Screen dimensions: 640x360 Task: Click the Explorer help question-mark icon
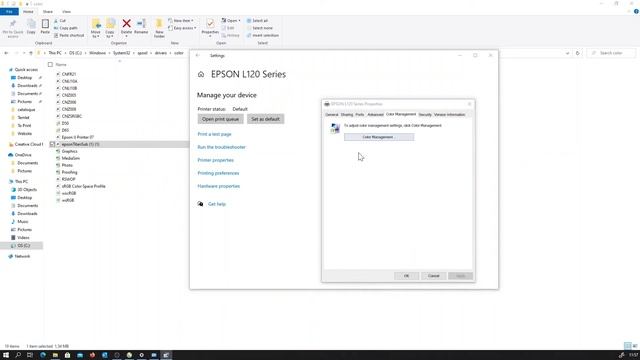[636, 11]
